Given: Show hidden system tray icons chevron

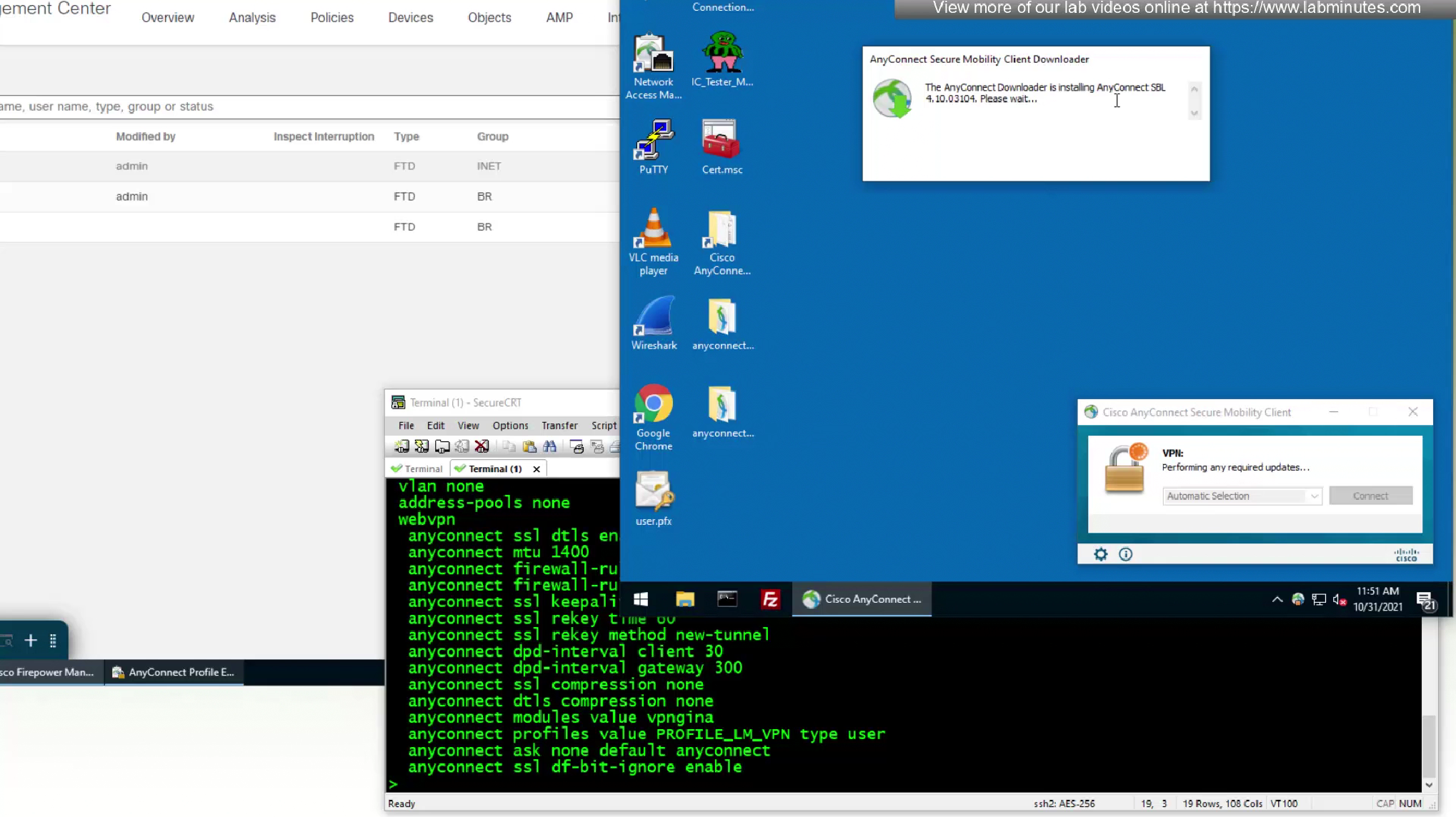Looking at the screenshot, I should pyautogui.click(x=1277, y=599).
